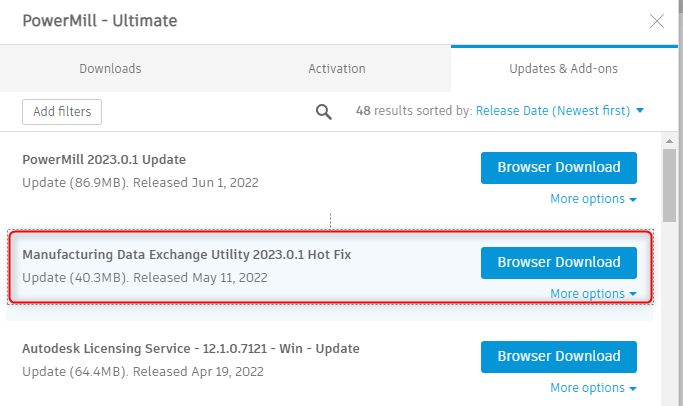Select the Updates & Add-ons tab
683x406 pixels.
point(566,69)
